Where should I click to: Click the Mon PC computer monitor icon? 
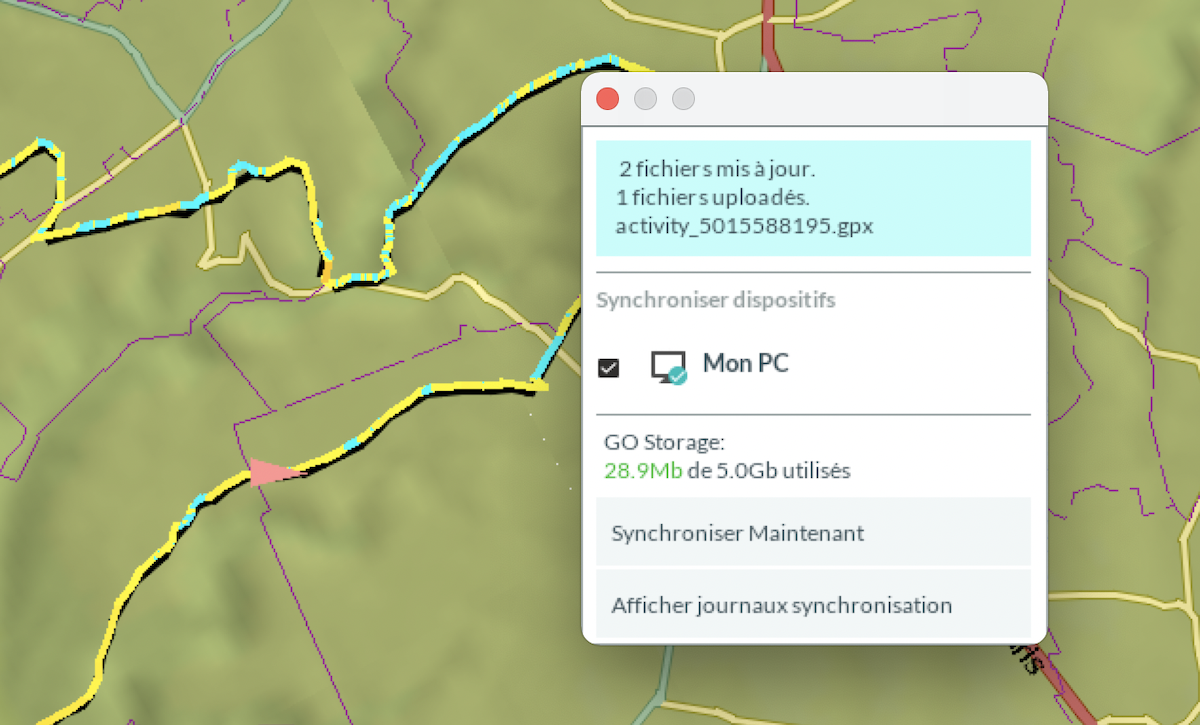tap(668, 367)
